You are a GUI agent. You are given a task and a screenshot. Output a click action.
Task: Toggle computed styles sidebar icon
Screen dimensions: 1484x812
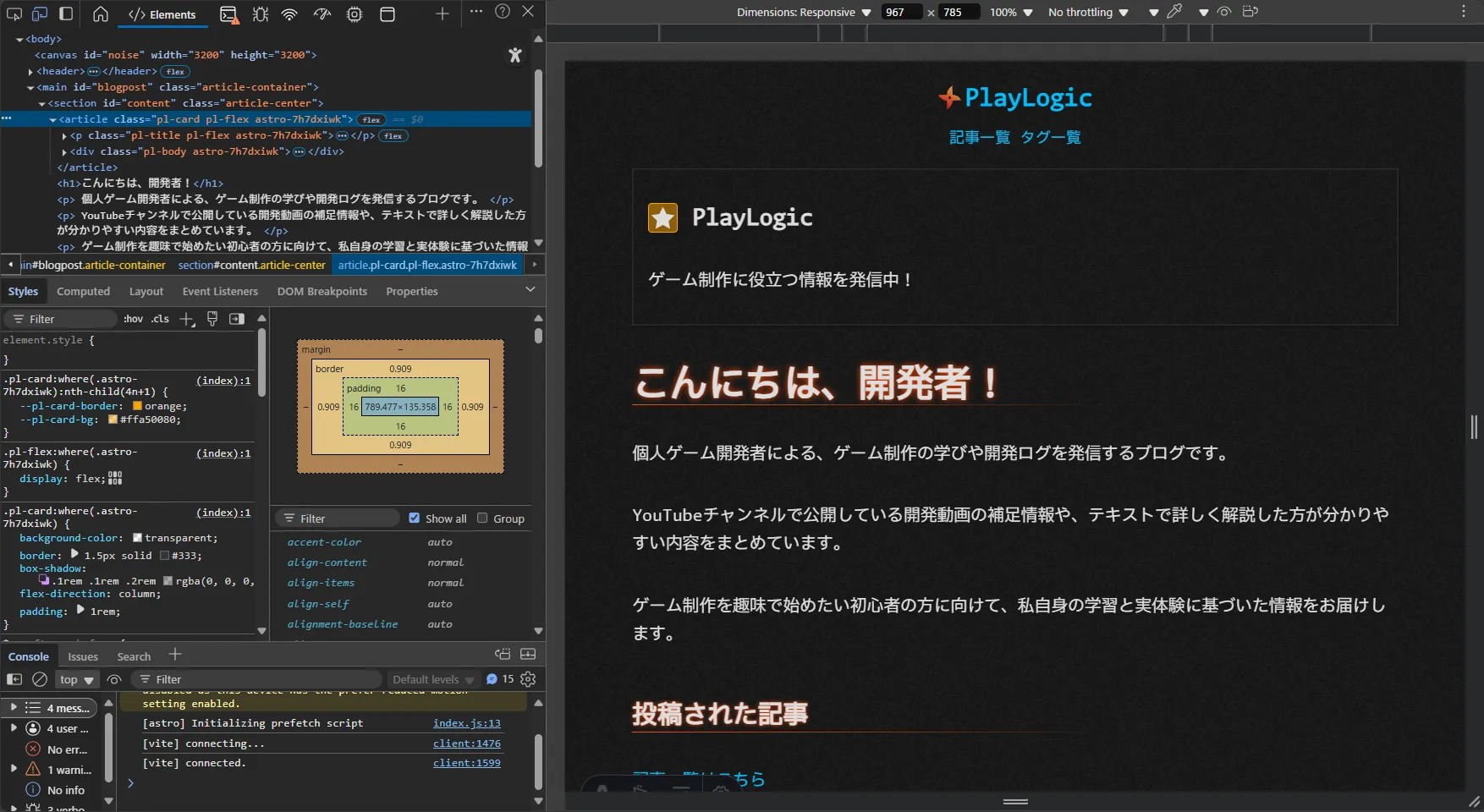pyautogui.click(x=237, y=319)
